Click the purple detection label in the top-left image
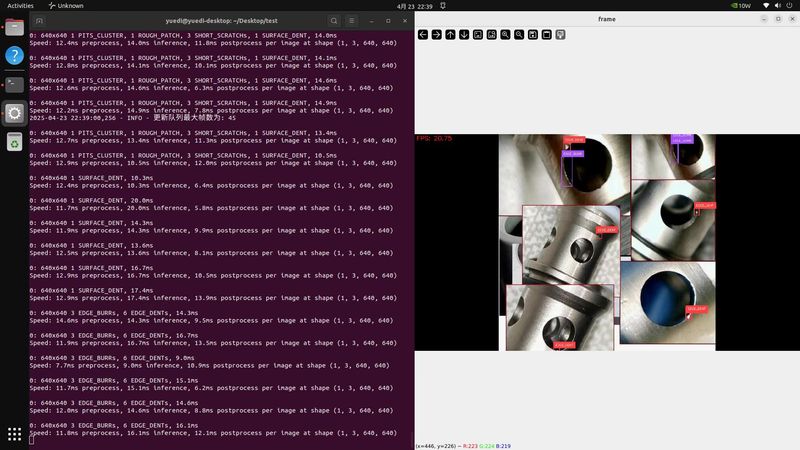The width and height of the screenshot is (800, 450). 572,154
